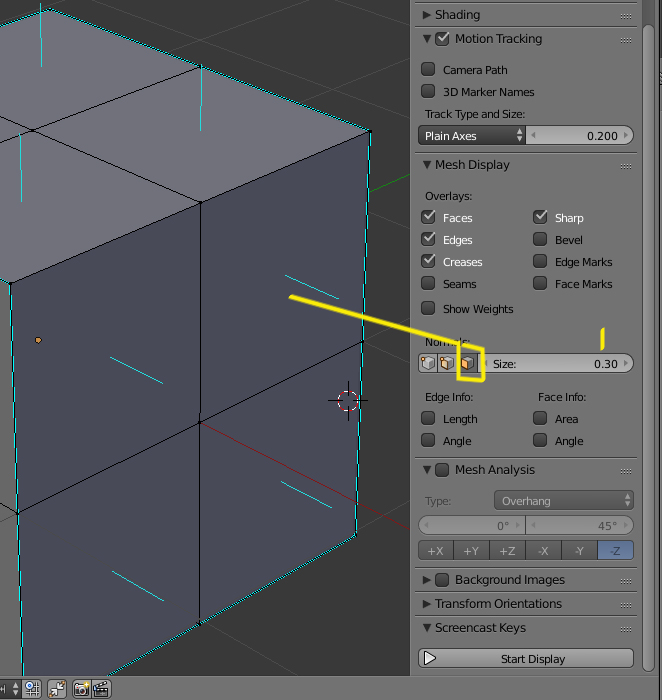
Task: Uncheck the Creases overlay checkbox
Action: coord(428,262)
